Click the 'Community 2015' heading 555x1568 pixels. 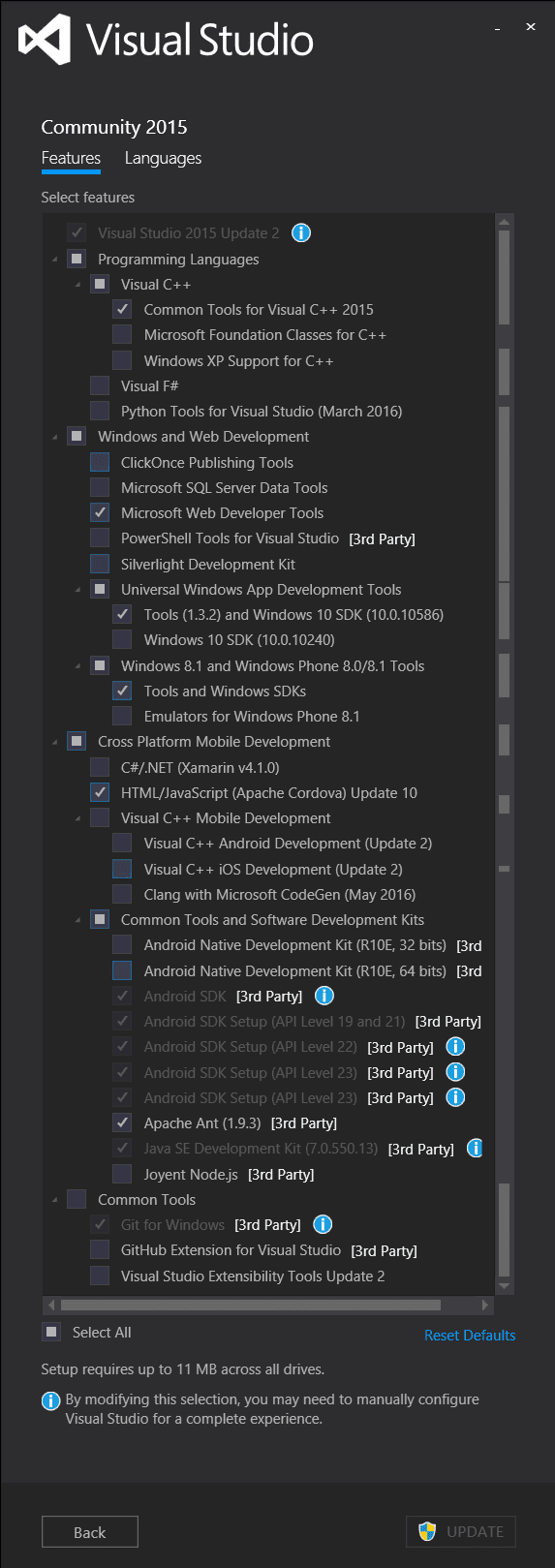pyautogui.click(x=114, y=127)
